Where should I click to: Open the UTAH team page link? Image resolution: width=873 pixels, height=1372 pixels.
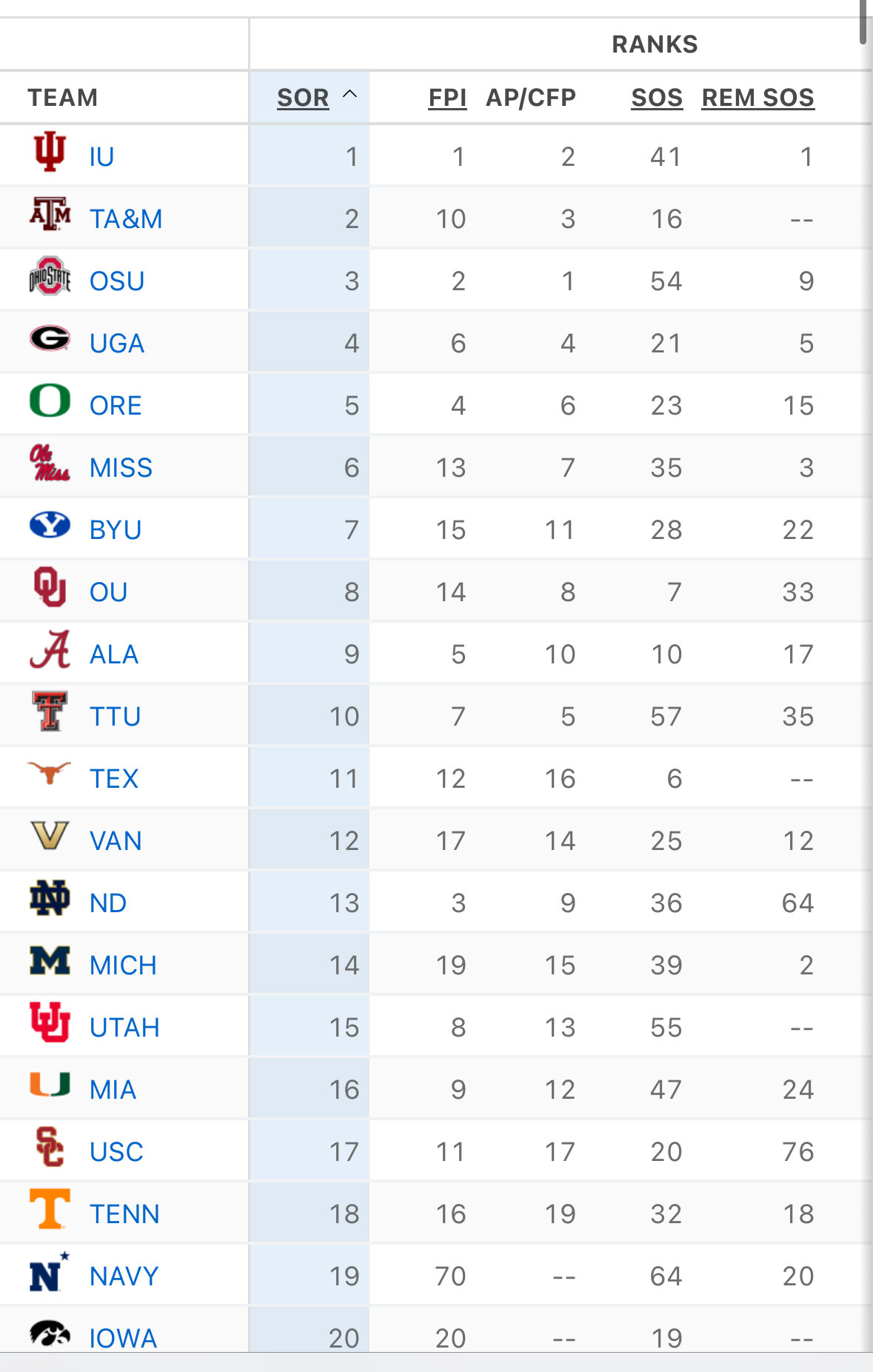click(x=124, y=1028)
